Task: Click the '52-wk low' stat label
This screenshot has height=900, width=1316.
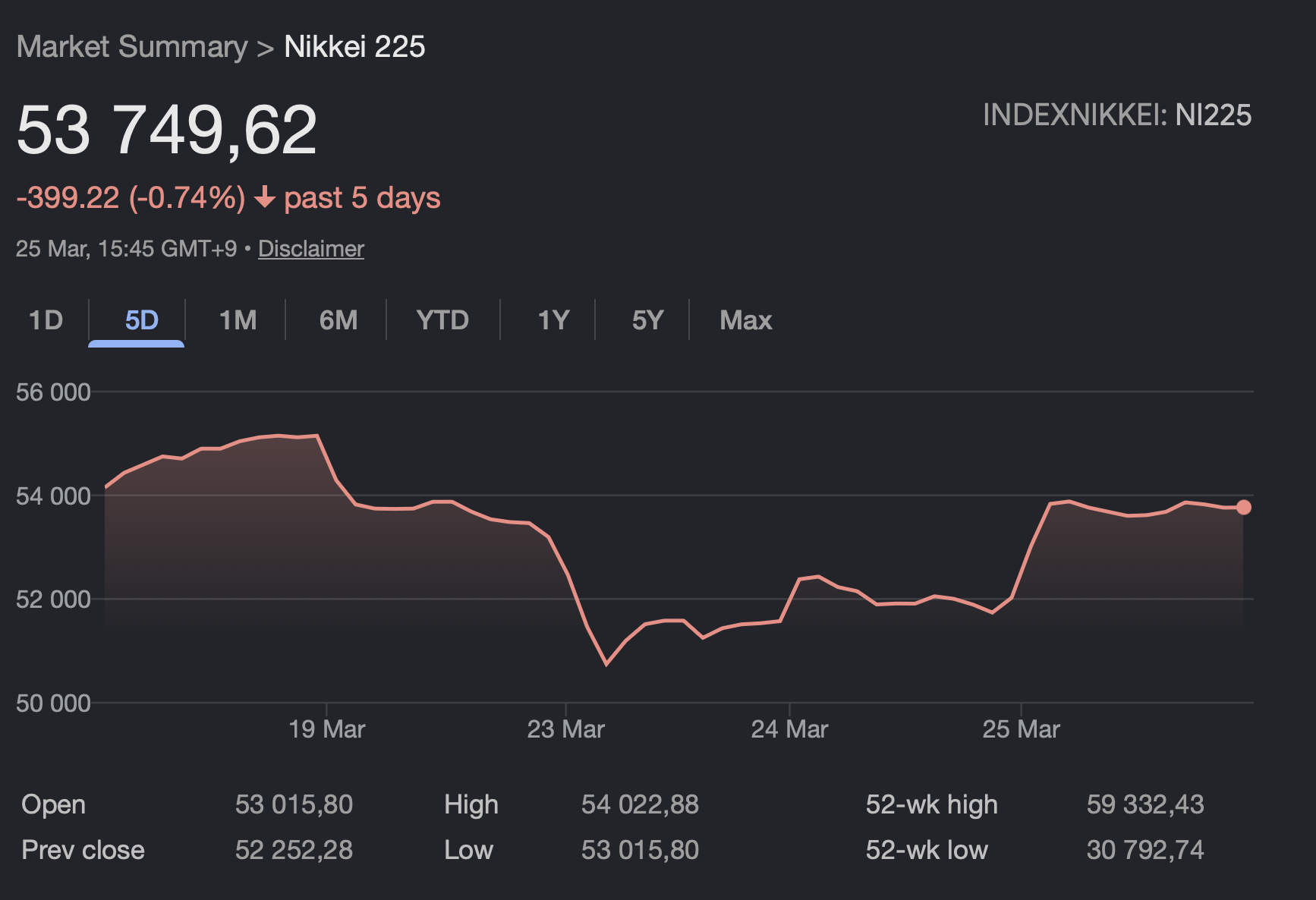Action: click(x=927, y=850)
